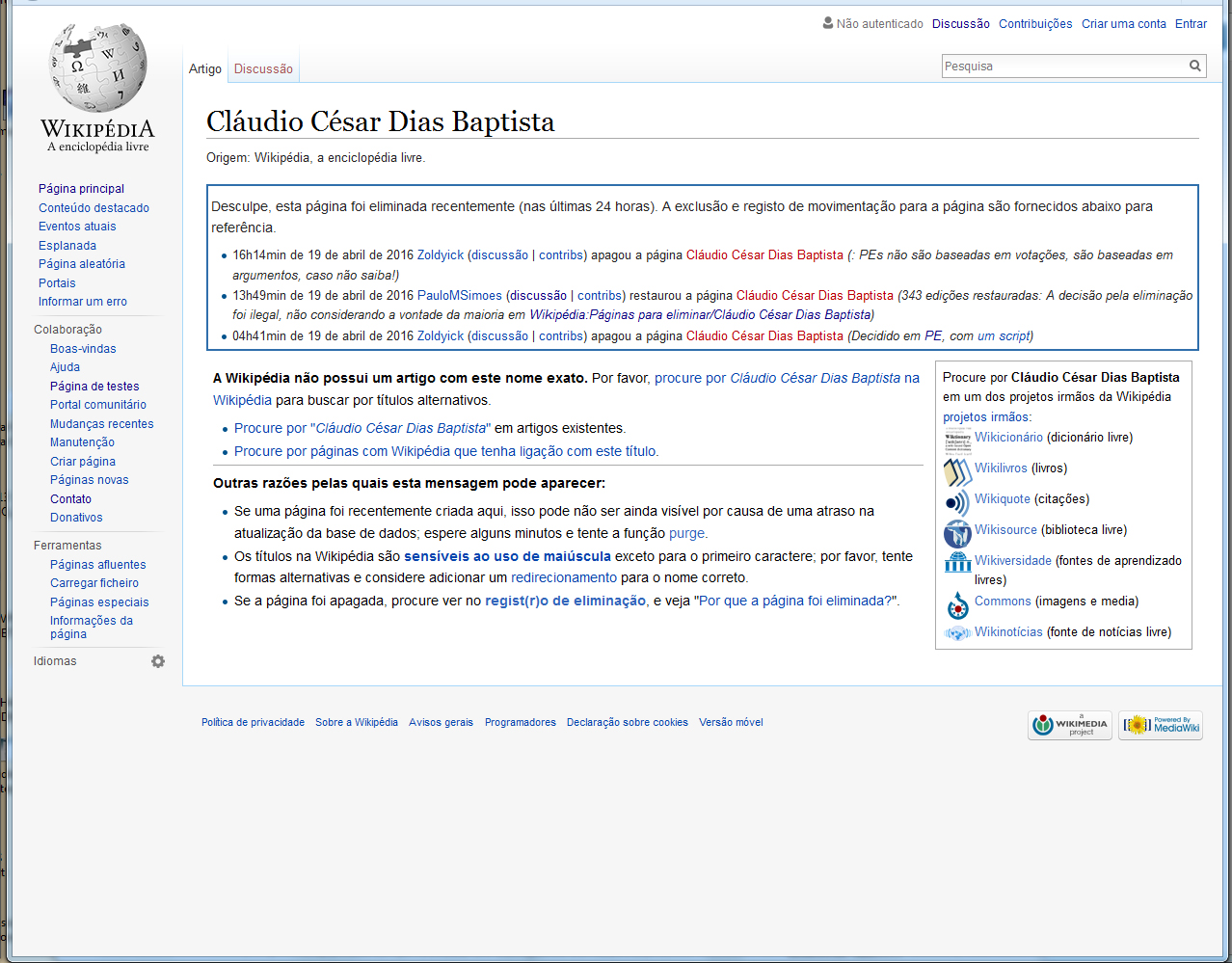Click the Wikinotícias project icon
1232x963 pixels.
956,633
